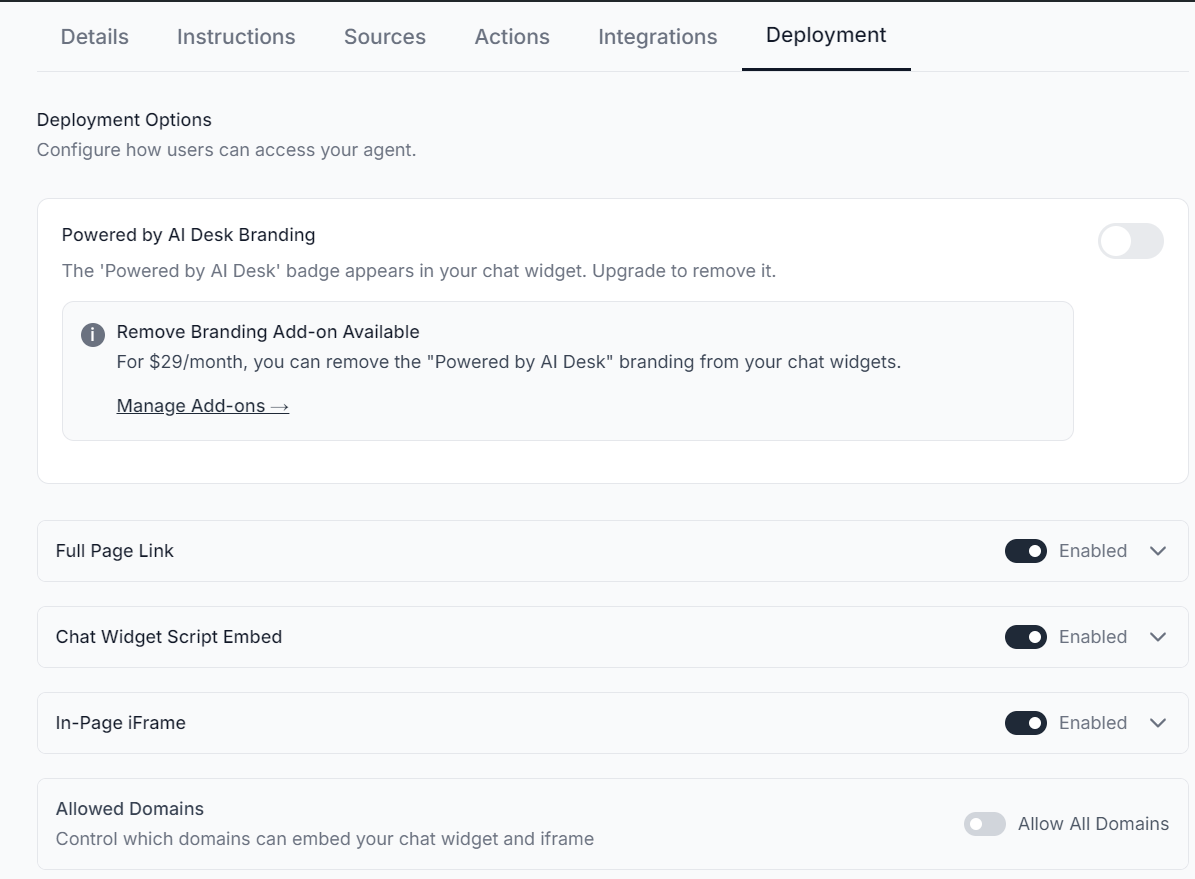Viewport: 1195px width, 879px height.
Task: Click the Powered by AI Desk Branding card
Action: pyautogui.click(x=612, y=340)
